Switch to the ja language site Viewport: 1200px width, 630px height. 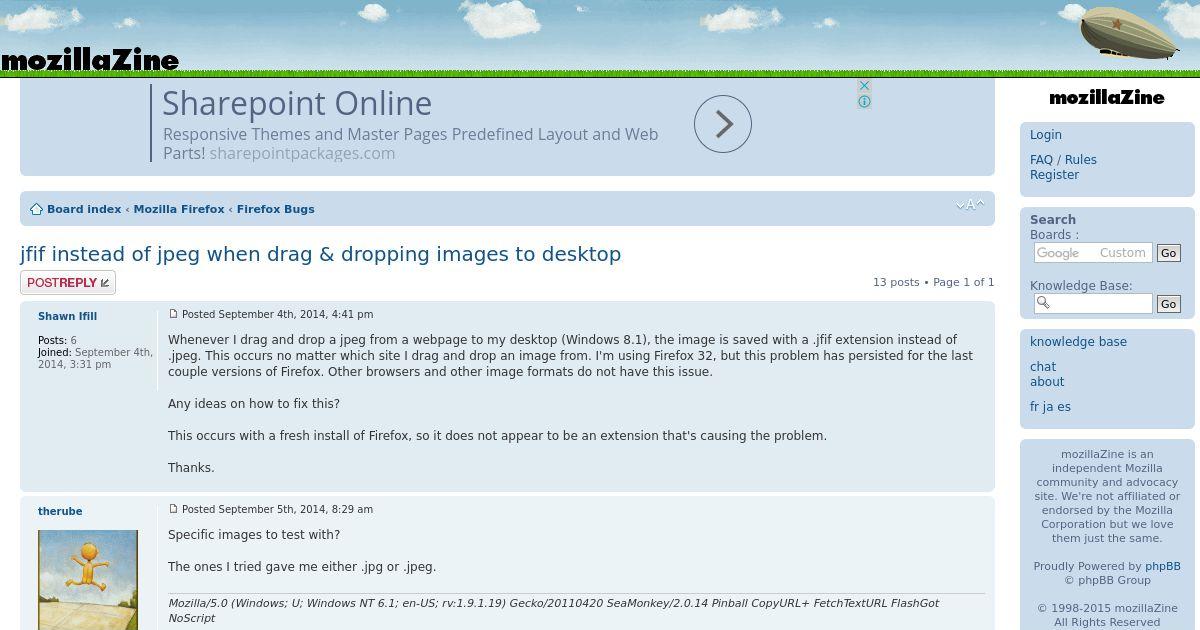1048,407
